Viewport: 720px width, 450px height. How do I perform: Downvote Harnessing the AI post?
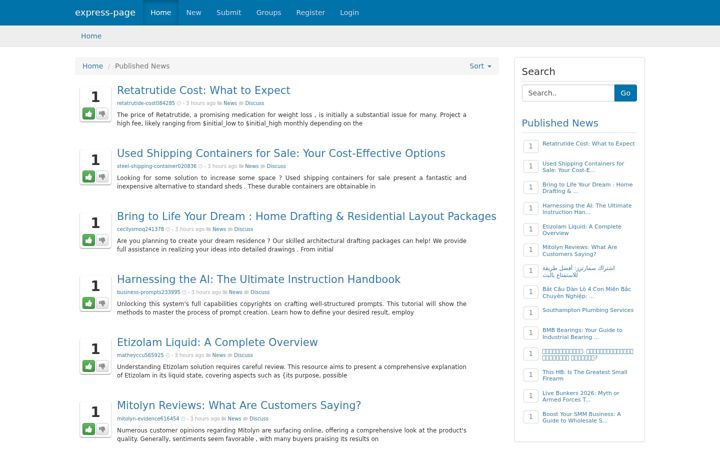[102, 303]
